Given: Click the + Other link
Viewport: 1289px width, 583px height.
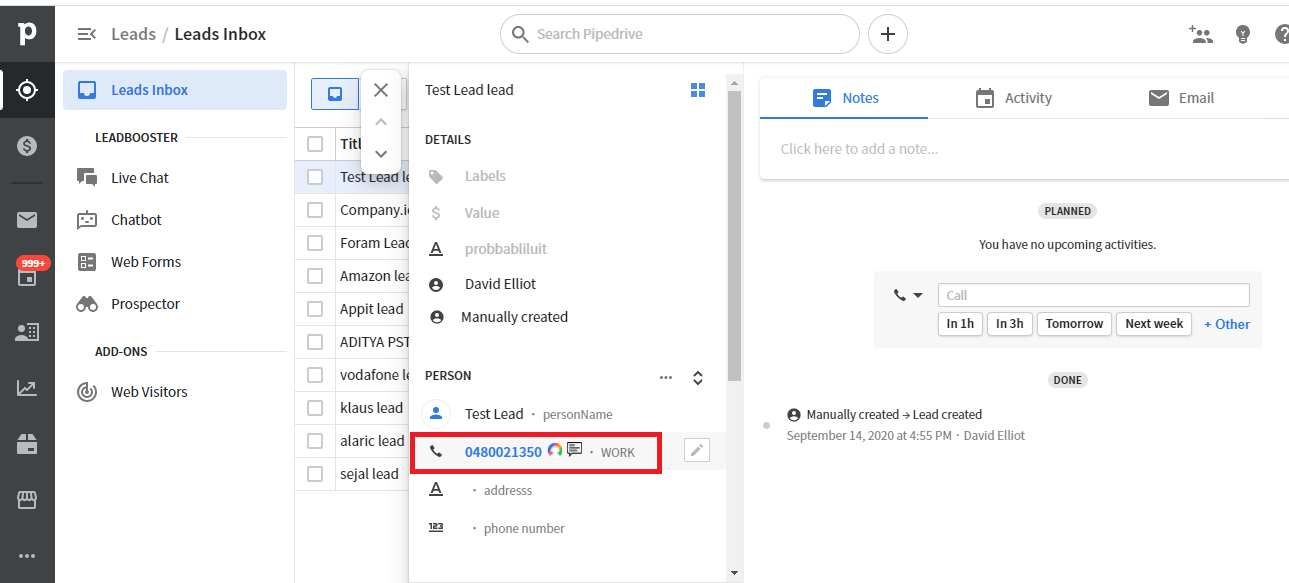Looking at the screenshot, I should tap(1227, 324).
